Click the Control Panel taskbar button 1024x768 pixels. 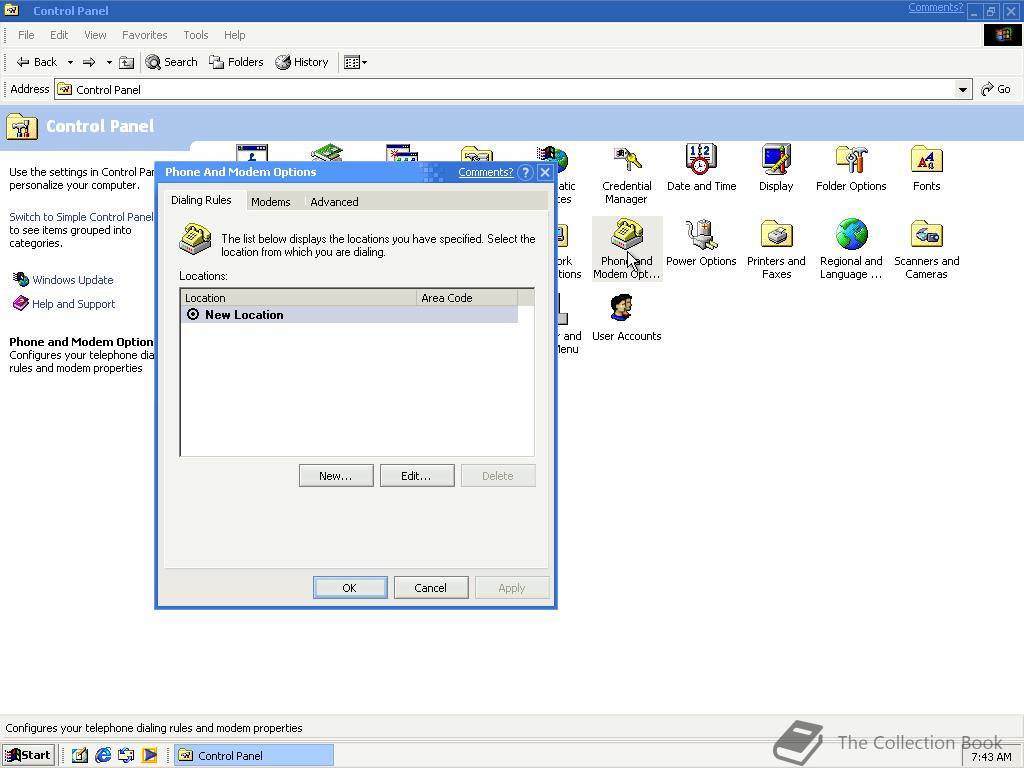pyautogui.click(x=255, y=756)
